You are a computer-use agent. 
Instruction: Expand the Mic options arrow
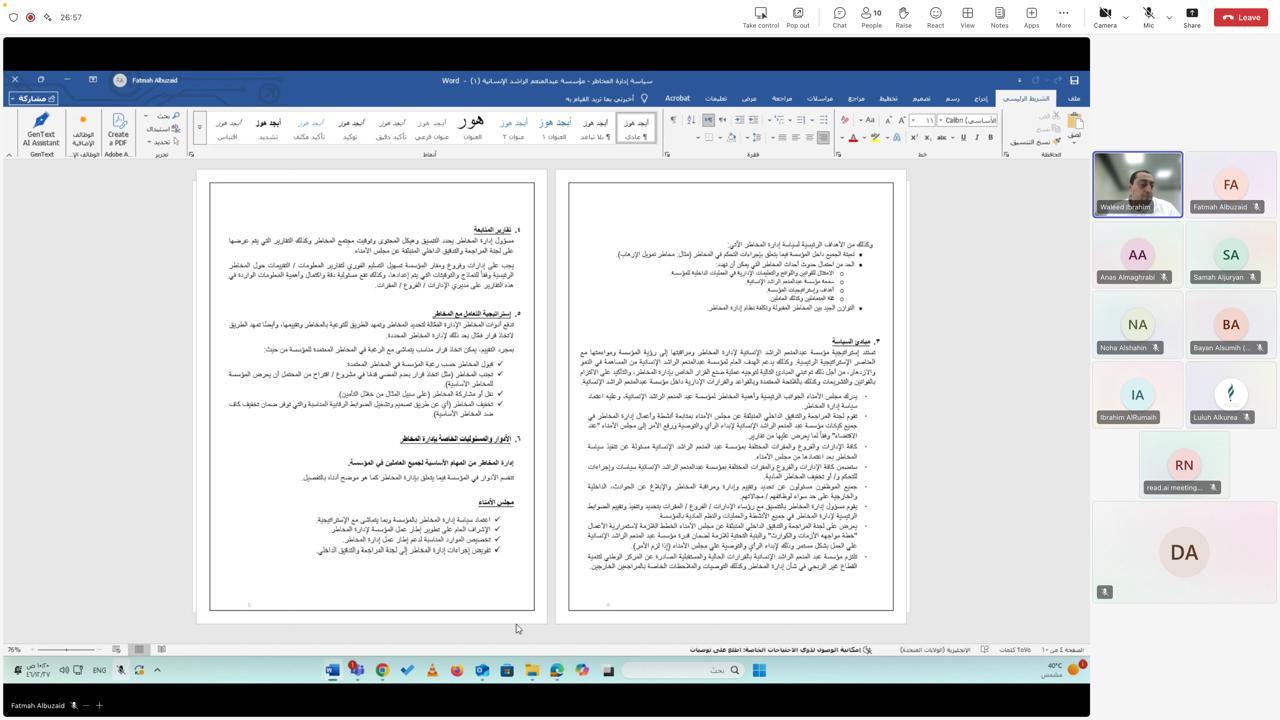pyautogui.click(x=1169, y=17)
